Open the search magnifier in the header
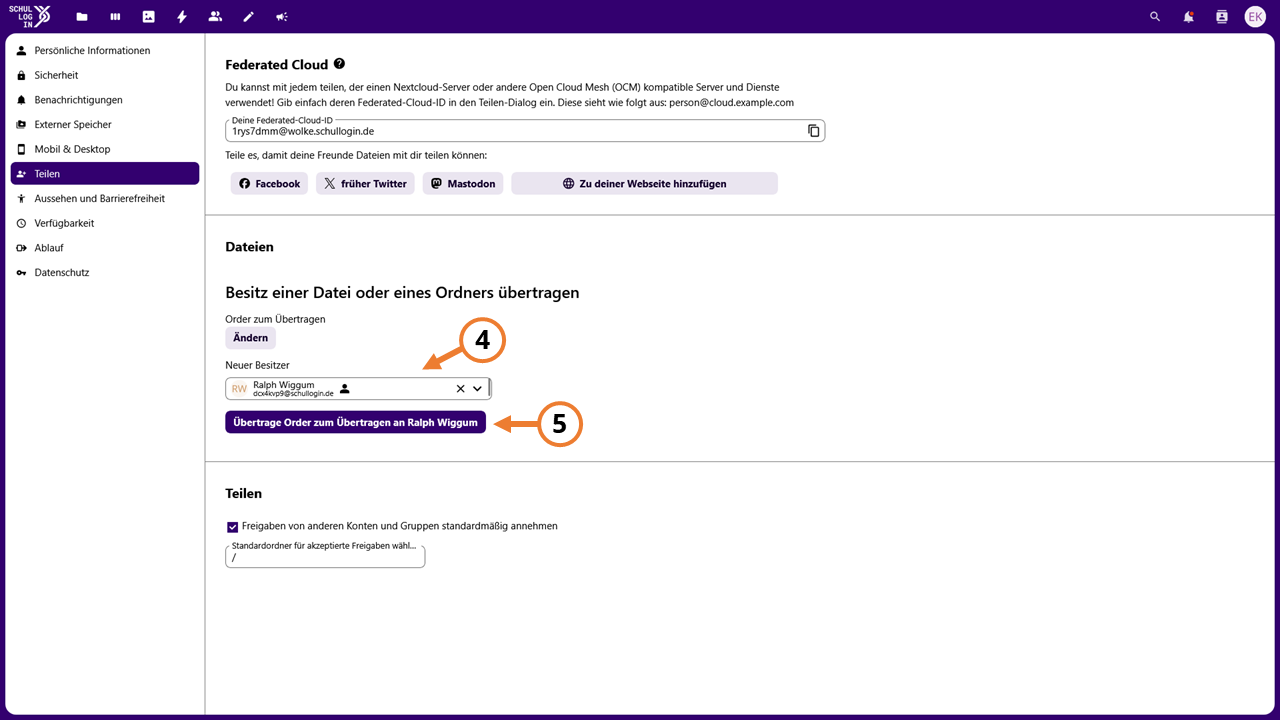The width and height of the screenshot is (1280, 720). coord(1155,17)
